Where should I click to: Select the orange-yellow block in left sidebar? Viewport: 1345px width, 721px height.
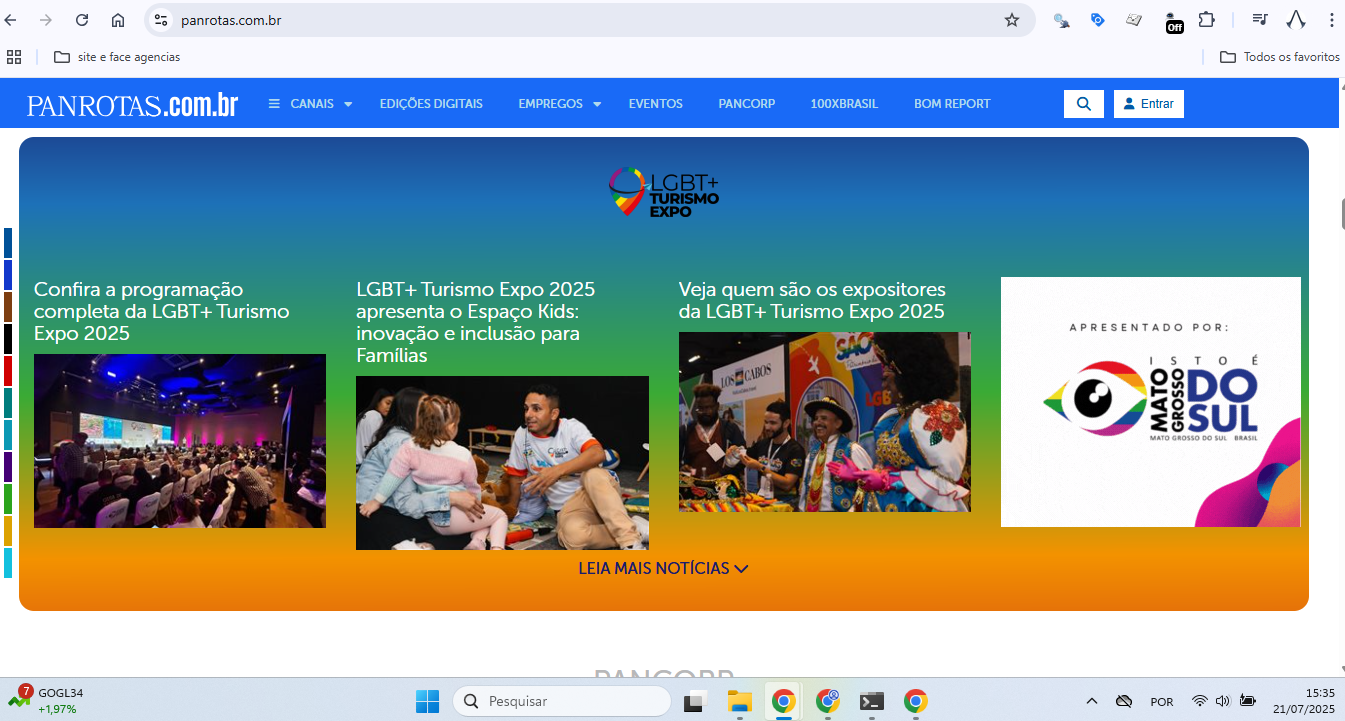point(8,531)
